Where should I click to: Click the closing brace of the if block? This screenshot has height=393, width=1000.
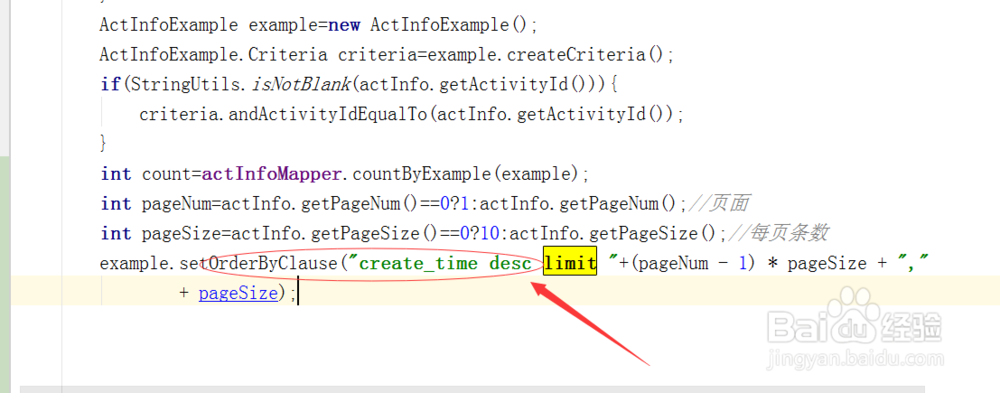pos(104,144)
